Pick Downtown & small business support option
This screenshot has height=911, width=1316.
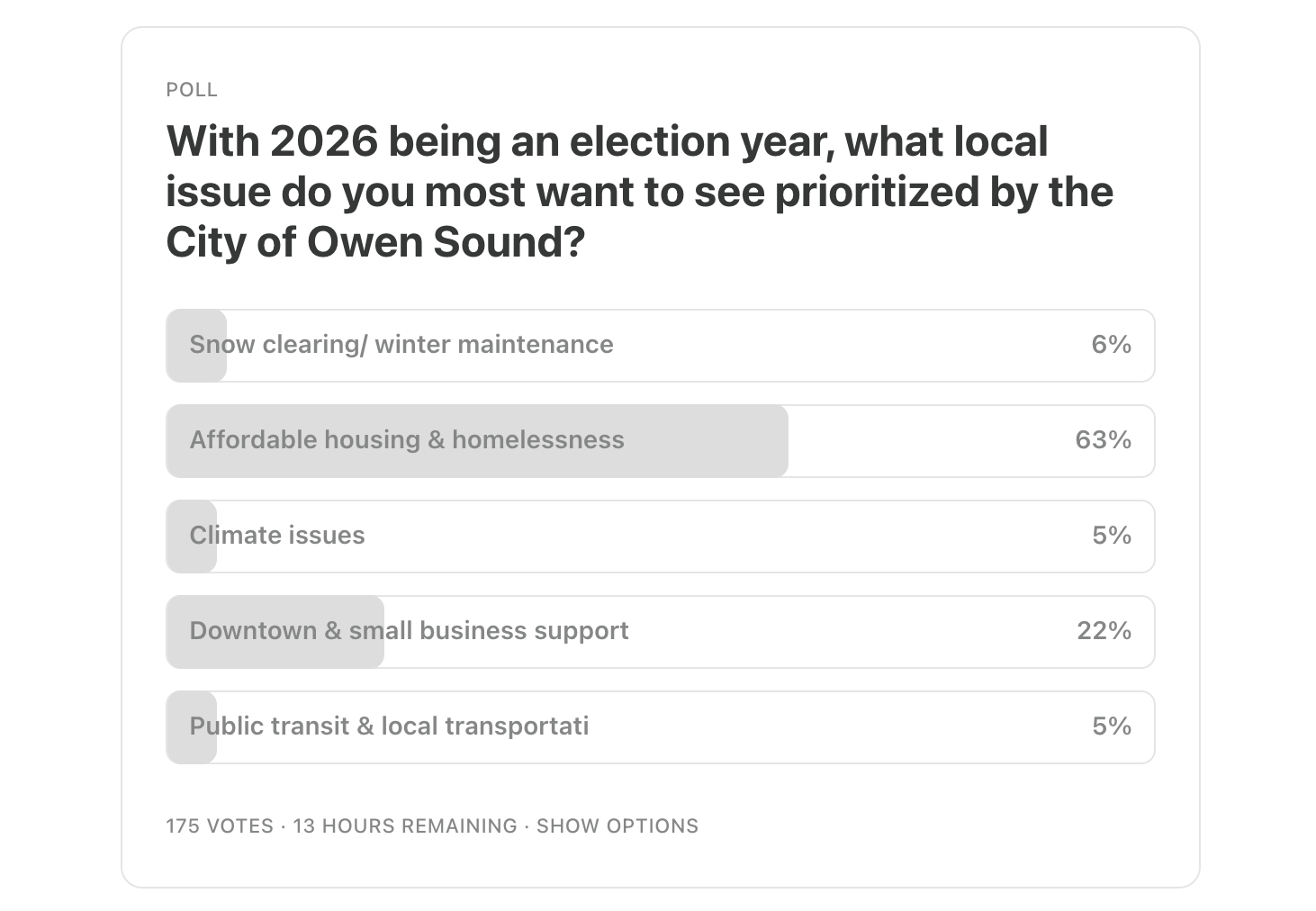click(660, 632)
